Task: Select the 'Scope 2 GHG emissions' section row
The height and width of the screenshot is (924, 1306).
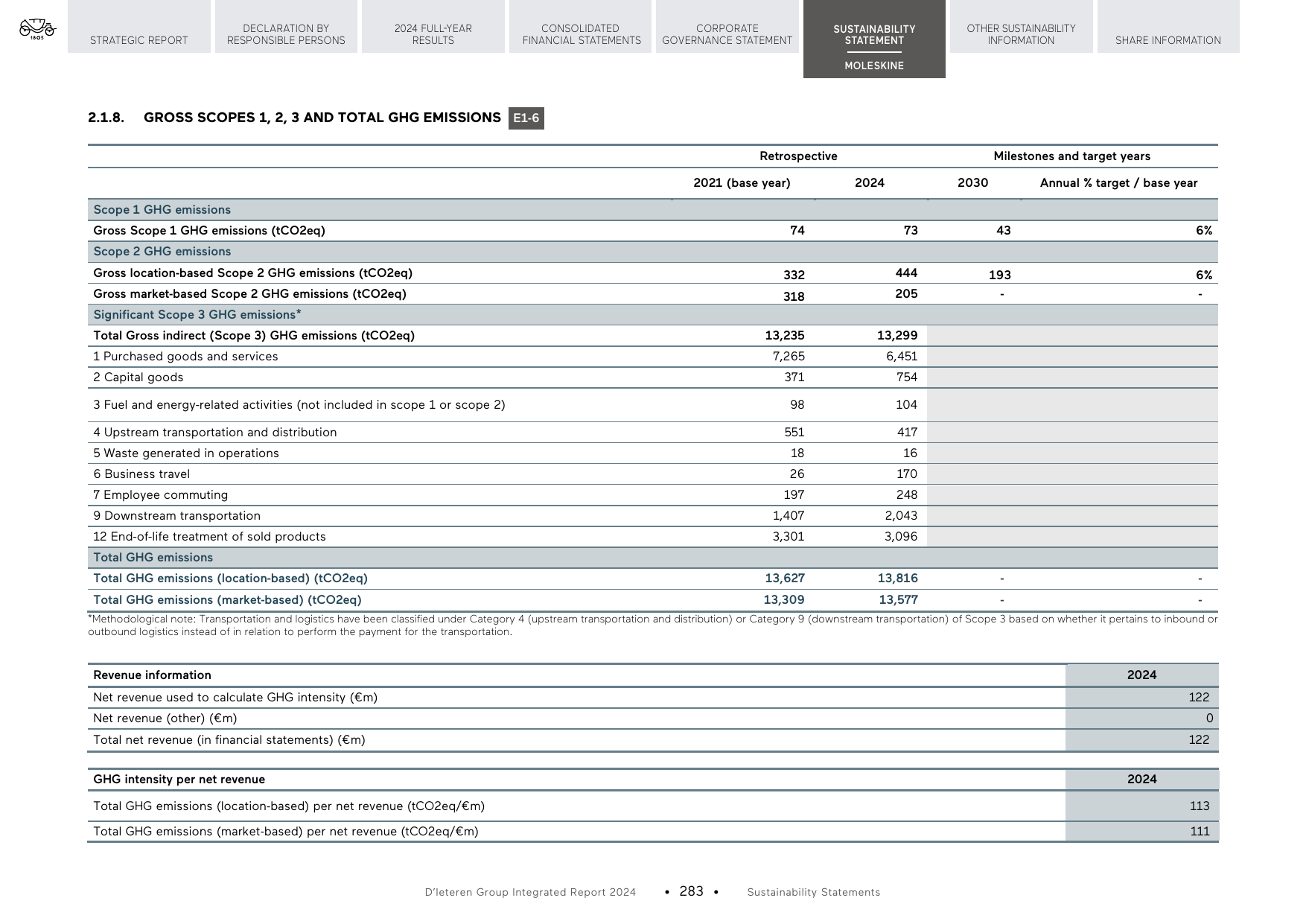Action: click(x=653, y=252)
